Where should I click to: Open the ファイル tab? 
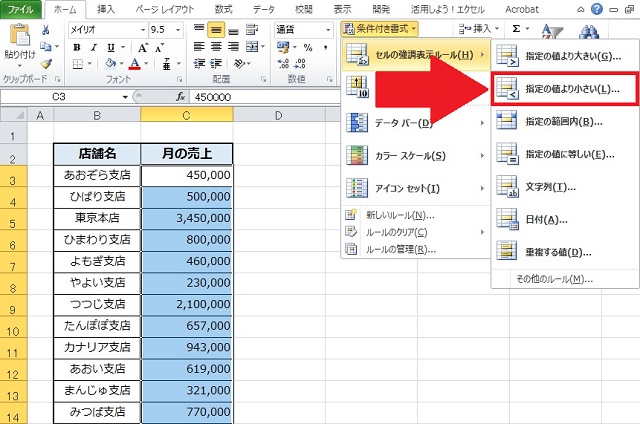(x=20, y=9)
